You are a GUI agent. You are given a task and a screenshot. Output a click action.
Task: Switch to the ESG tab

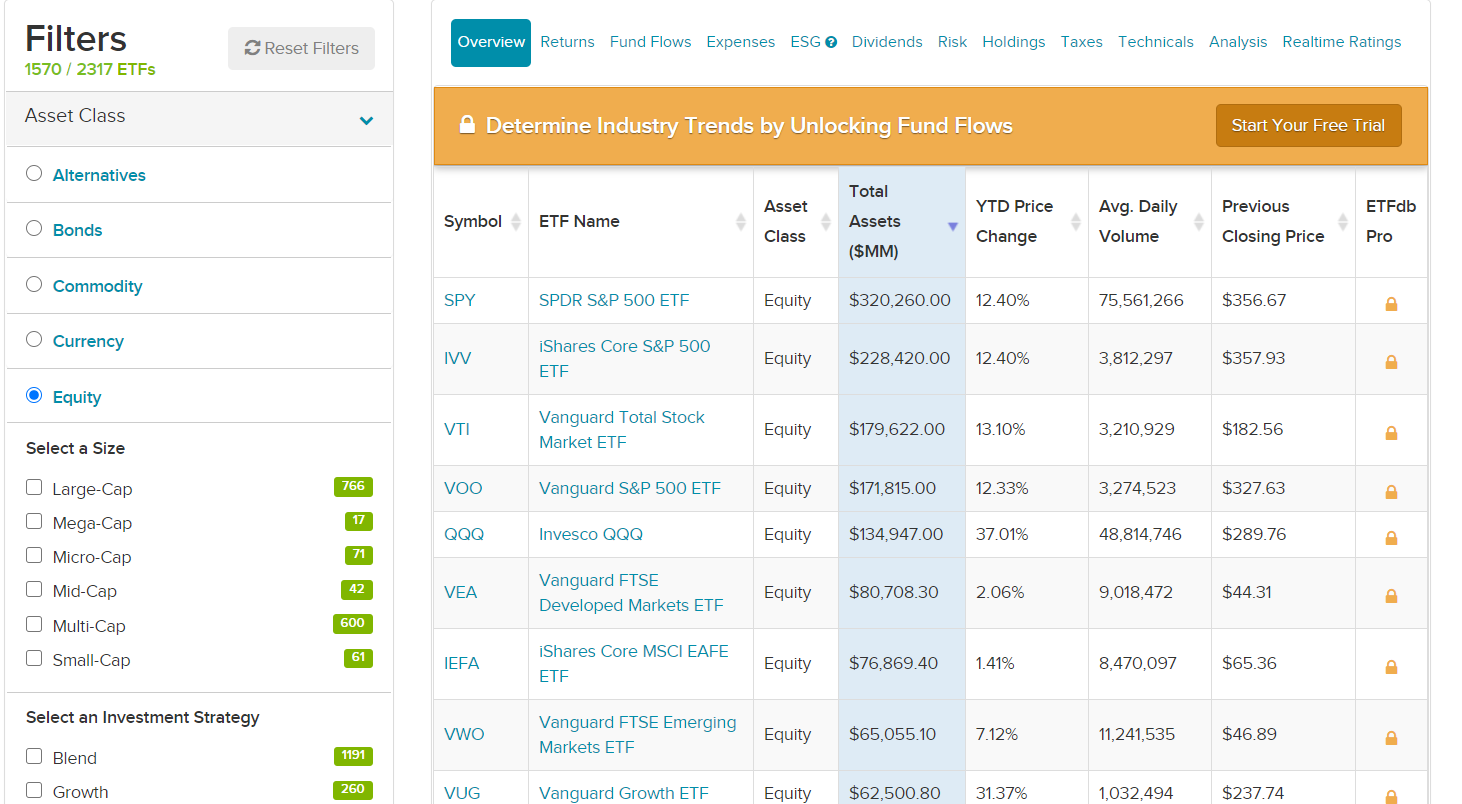[x=805, y=42]
